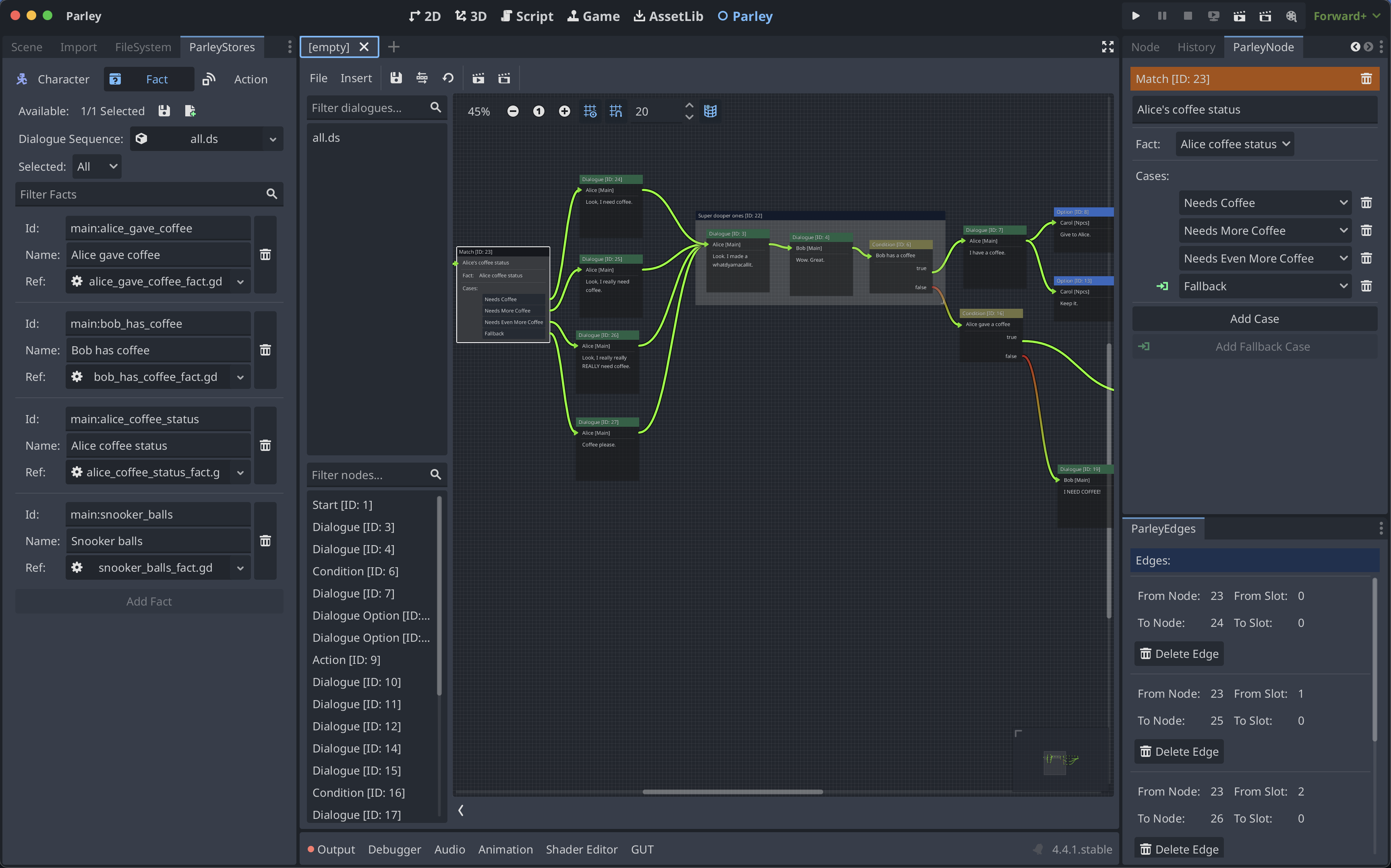Delete the Needs More Coffee case

pyautogui.click(x=1366, y=231)
